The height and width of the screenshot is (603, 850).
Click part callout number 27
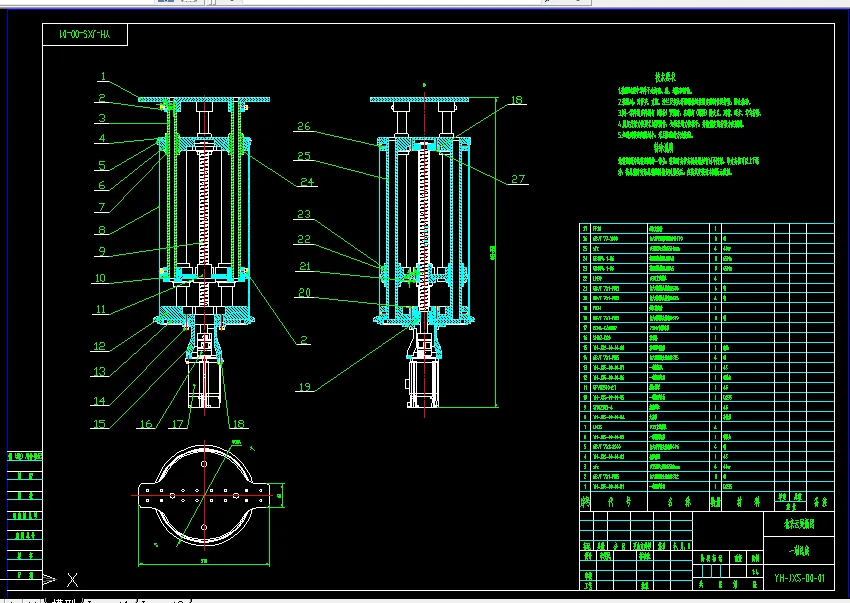(518, 179)
